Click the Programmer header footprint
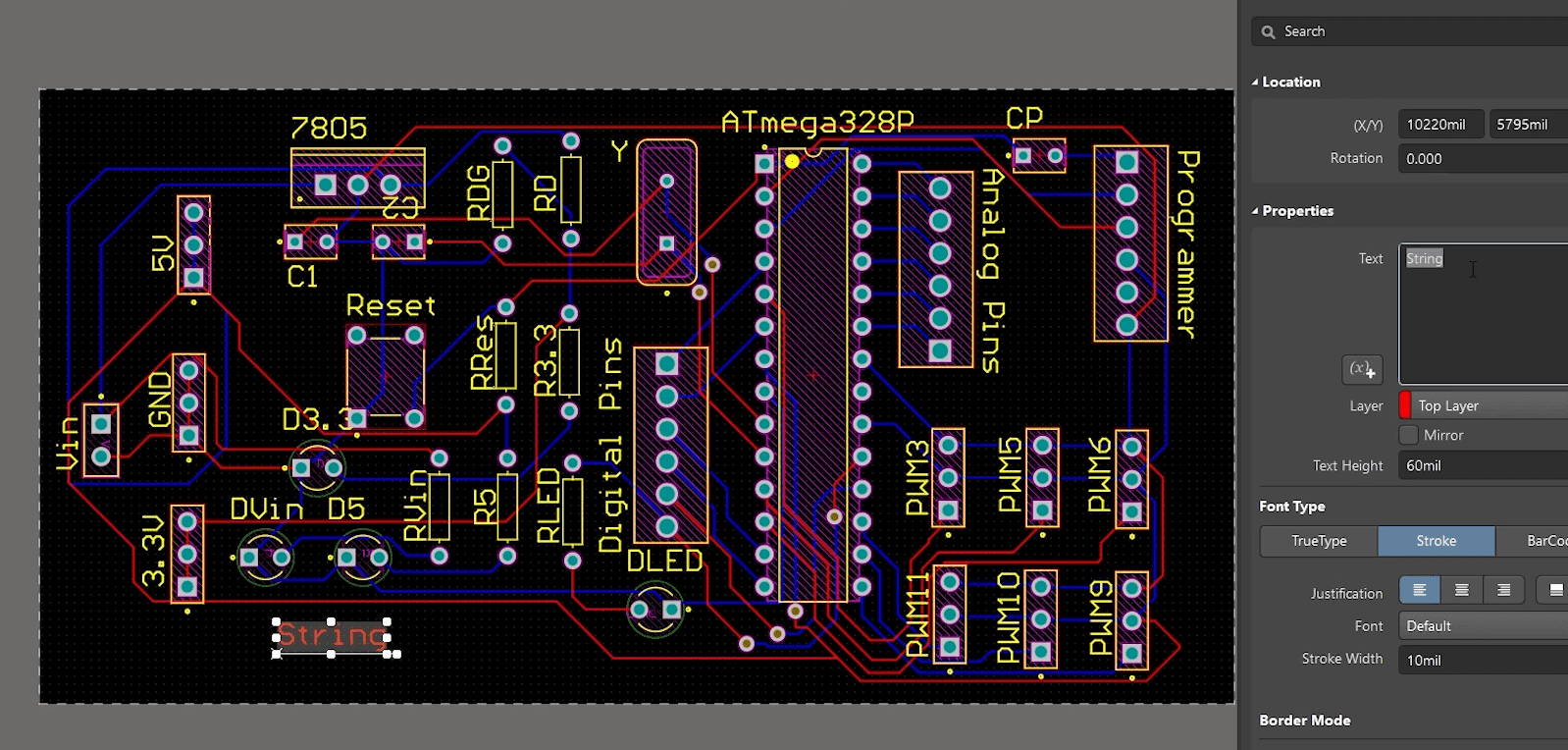This screenshot has width=1568, height=750. tap(1130, 243)
